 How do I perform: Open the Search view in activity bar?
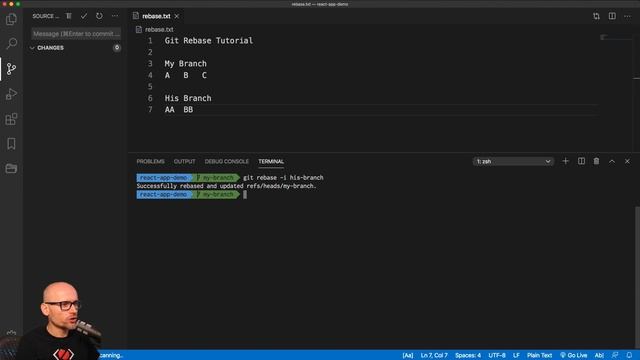click(x=11, y=43)
